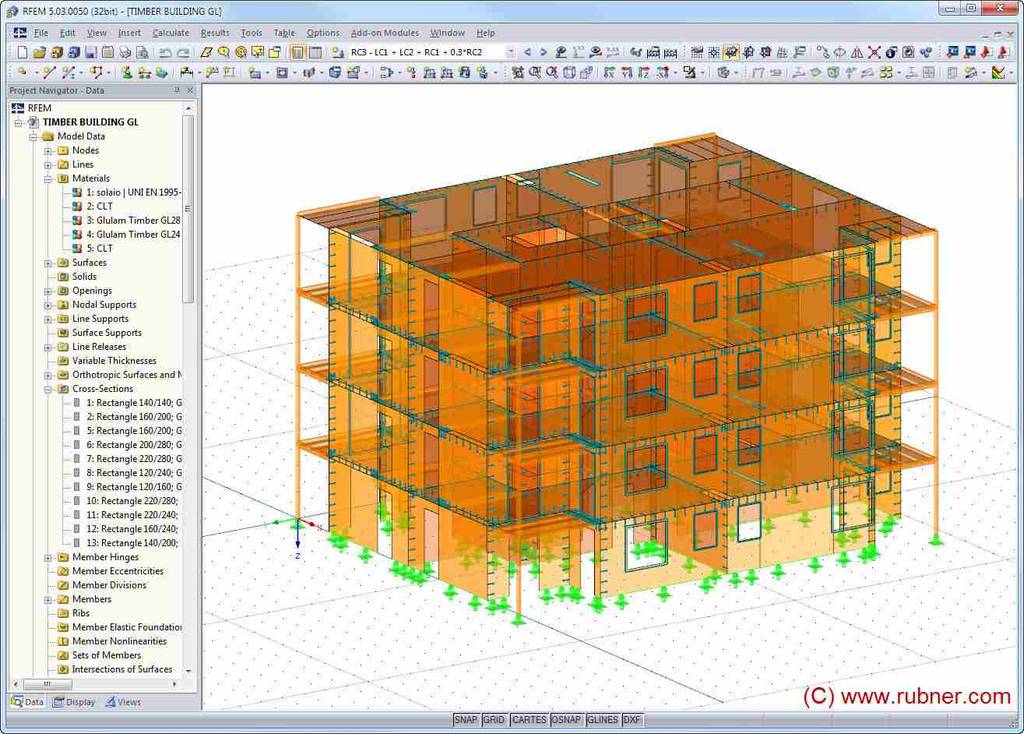Viewport: 1024px width, 734px height.
Task: Toggle the table panel button in toolbar
Action: click(315, 52)
